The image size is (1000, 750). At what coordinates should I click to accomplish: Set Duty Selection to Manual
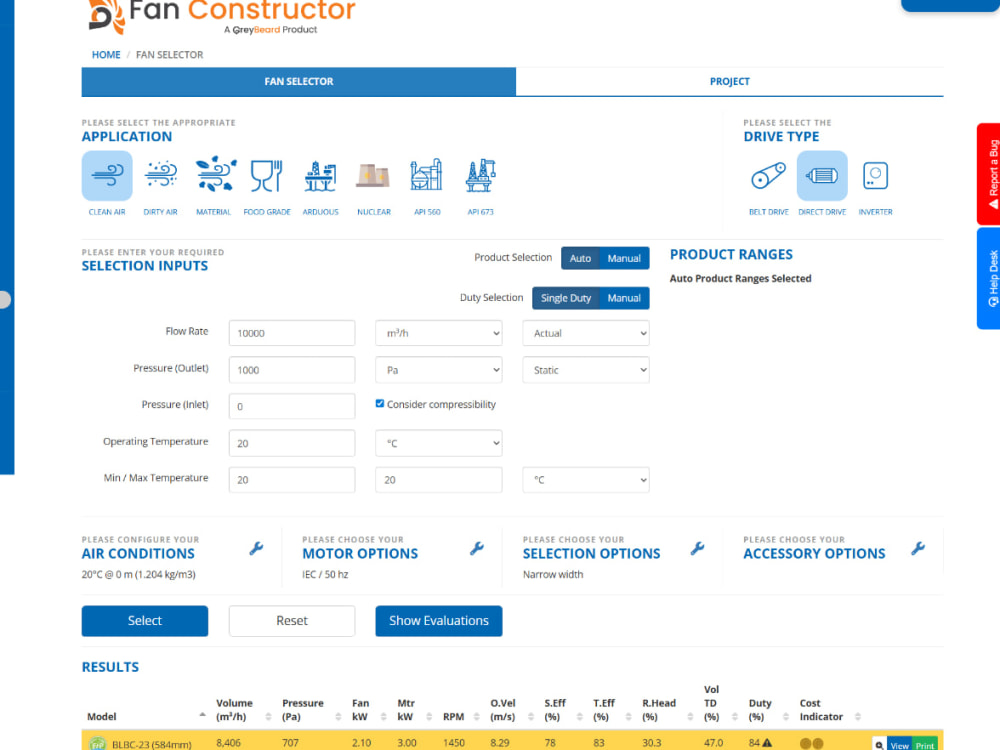(x=624, y=298)
